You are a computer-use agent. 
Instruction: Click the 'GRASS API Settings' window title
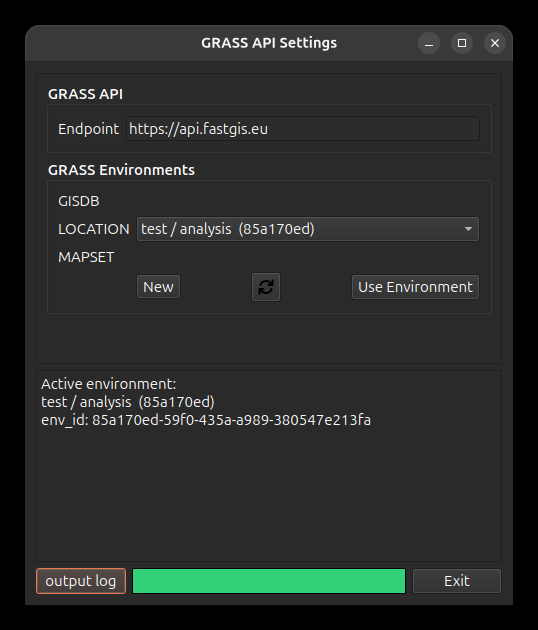(269, 43)
